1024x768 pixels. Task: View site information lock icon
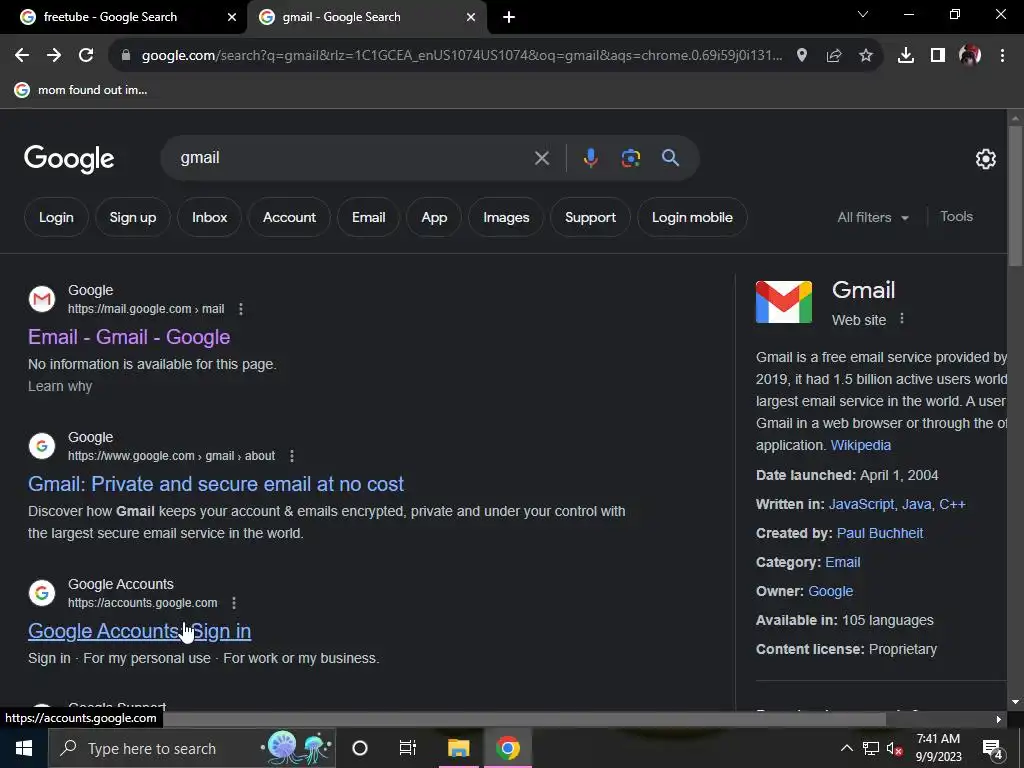pos(126,56)
